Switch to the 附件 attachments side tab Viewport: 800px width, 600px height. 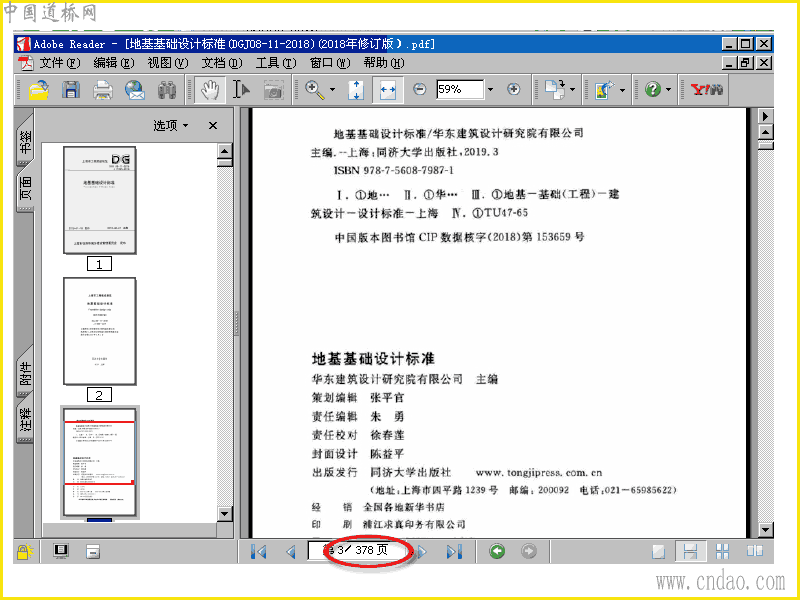tap(26, 373)
